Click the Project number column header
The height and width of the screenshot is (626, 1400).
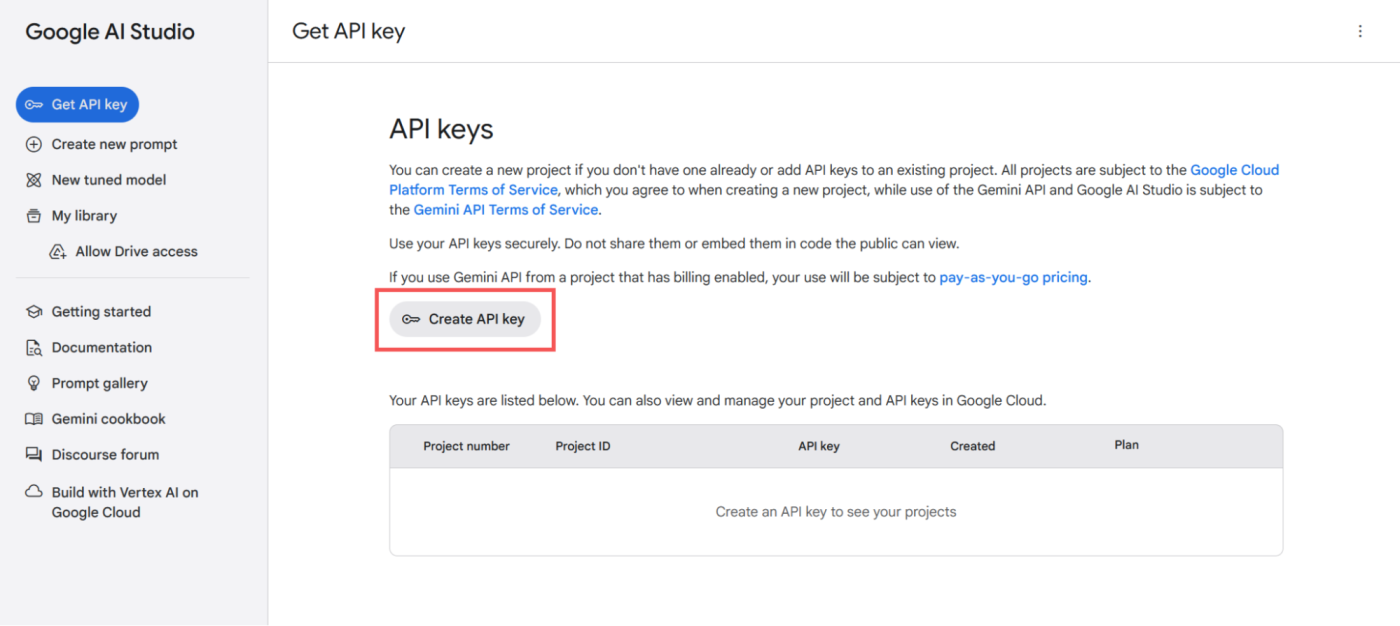tap(466, 446)
